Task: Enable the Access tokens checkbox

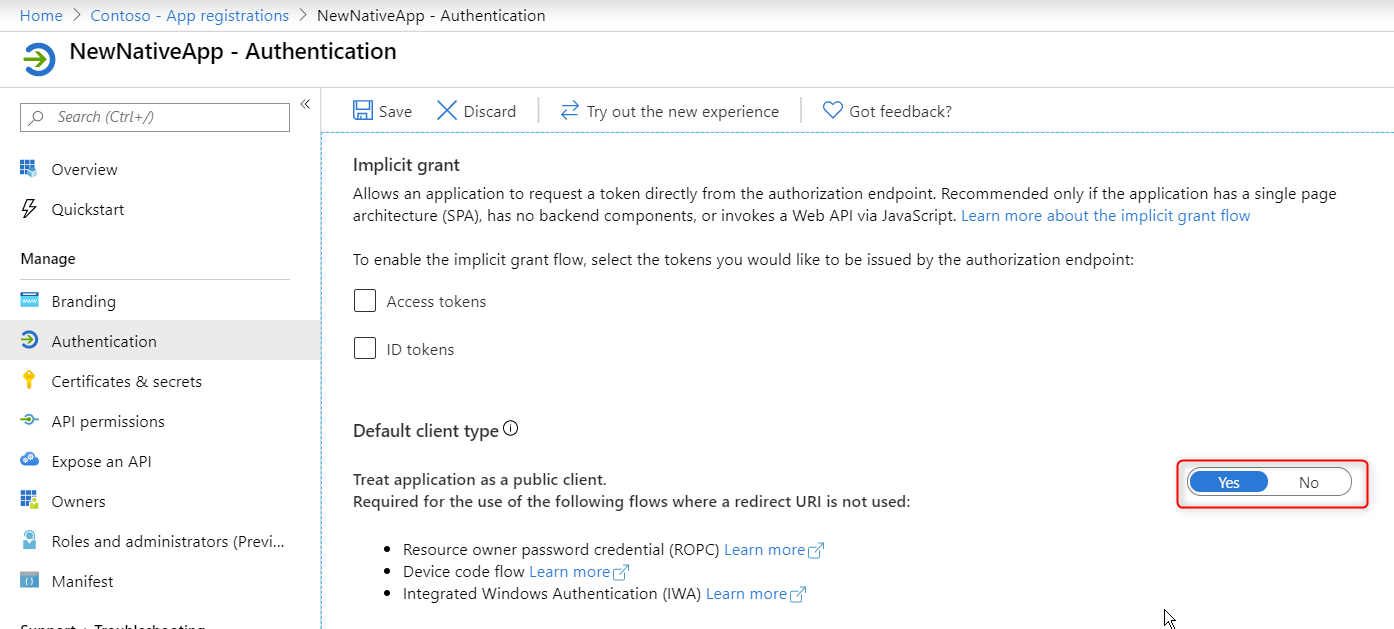Action: (365, 301)
